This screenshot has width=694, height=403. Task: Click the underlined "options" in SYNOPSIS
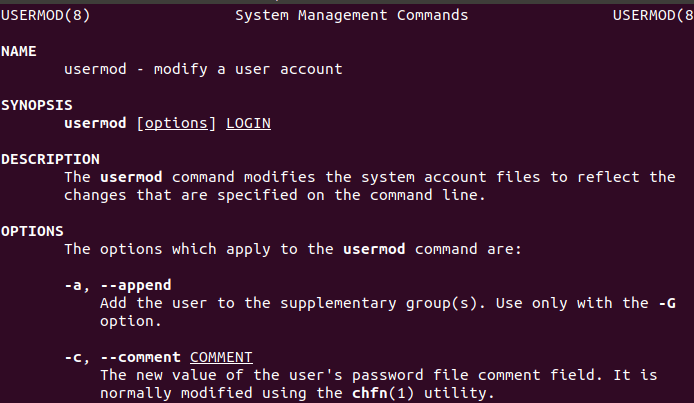coord(176,123)
